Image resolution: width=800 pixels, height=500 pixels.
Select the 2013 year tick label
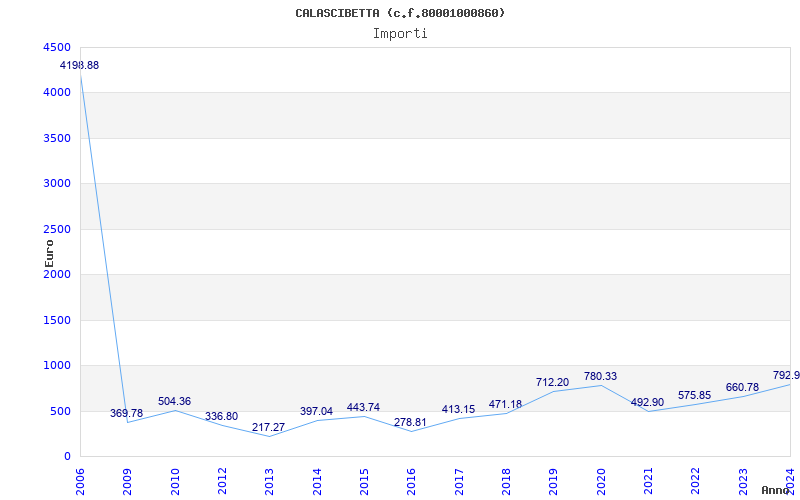(269, 481)
